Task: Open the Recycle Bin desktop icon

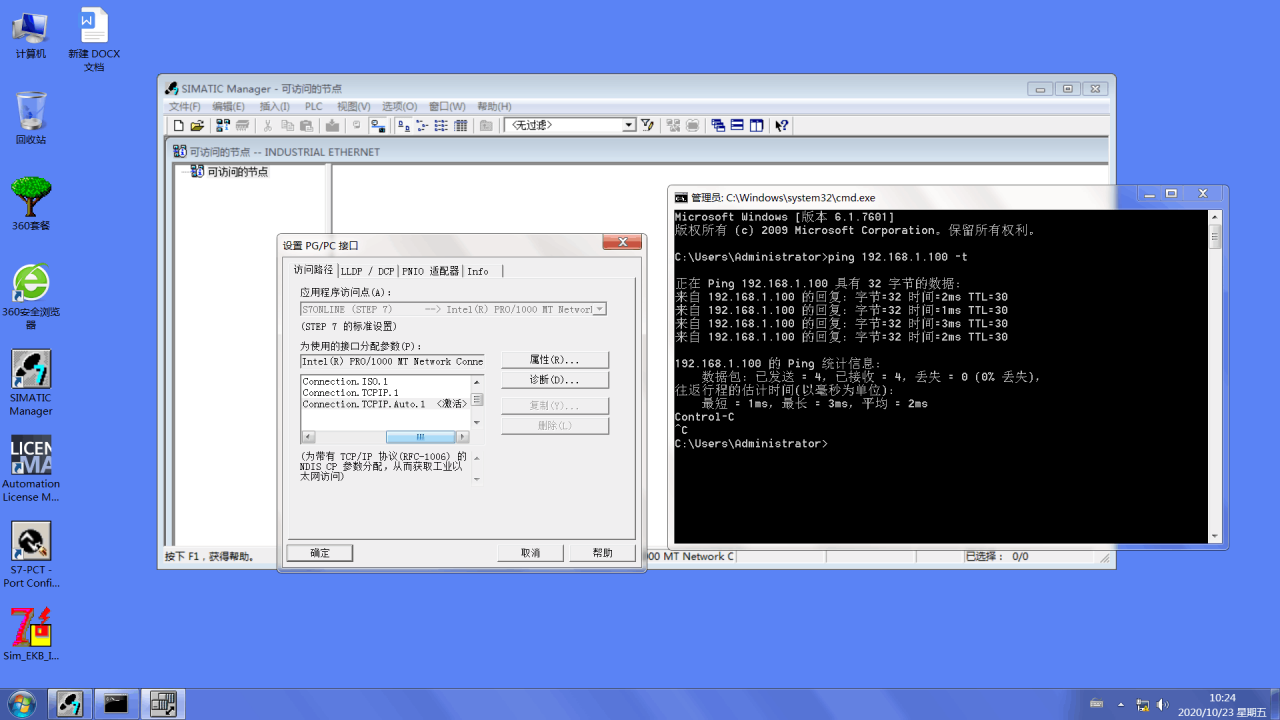Action: 31,118
